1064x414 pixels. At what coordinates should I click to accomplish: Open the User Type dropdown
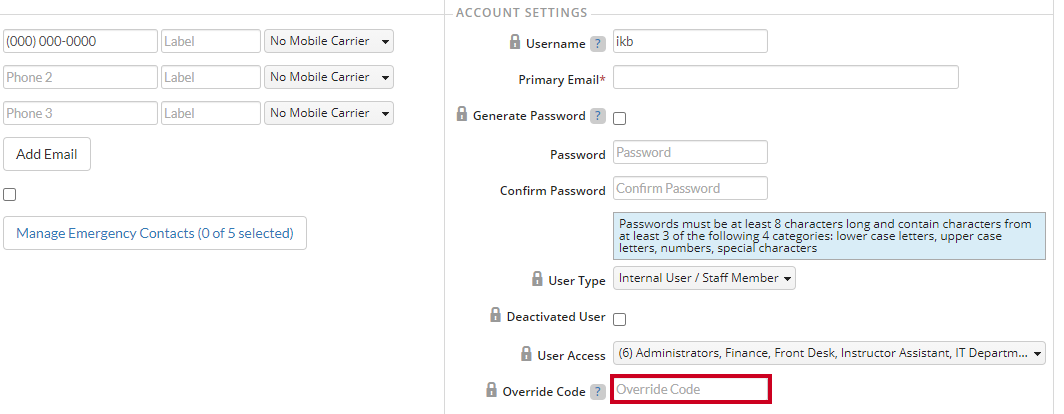tap(704, 278)
